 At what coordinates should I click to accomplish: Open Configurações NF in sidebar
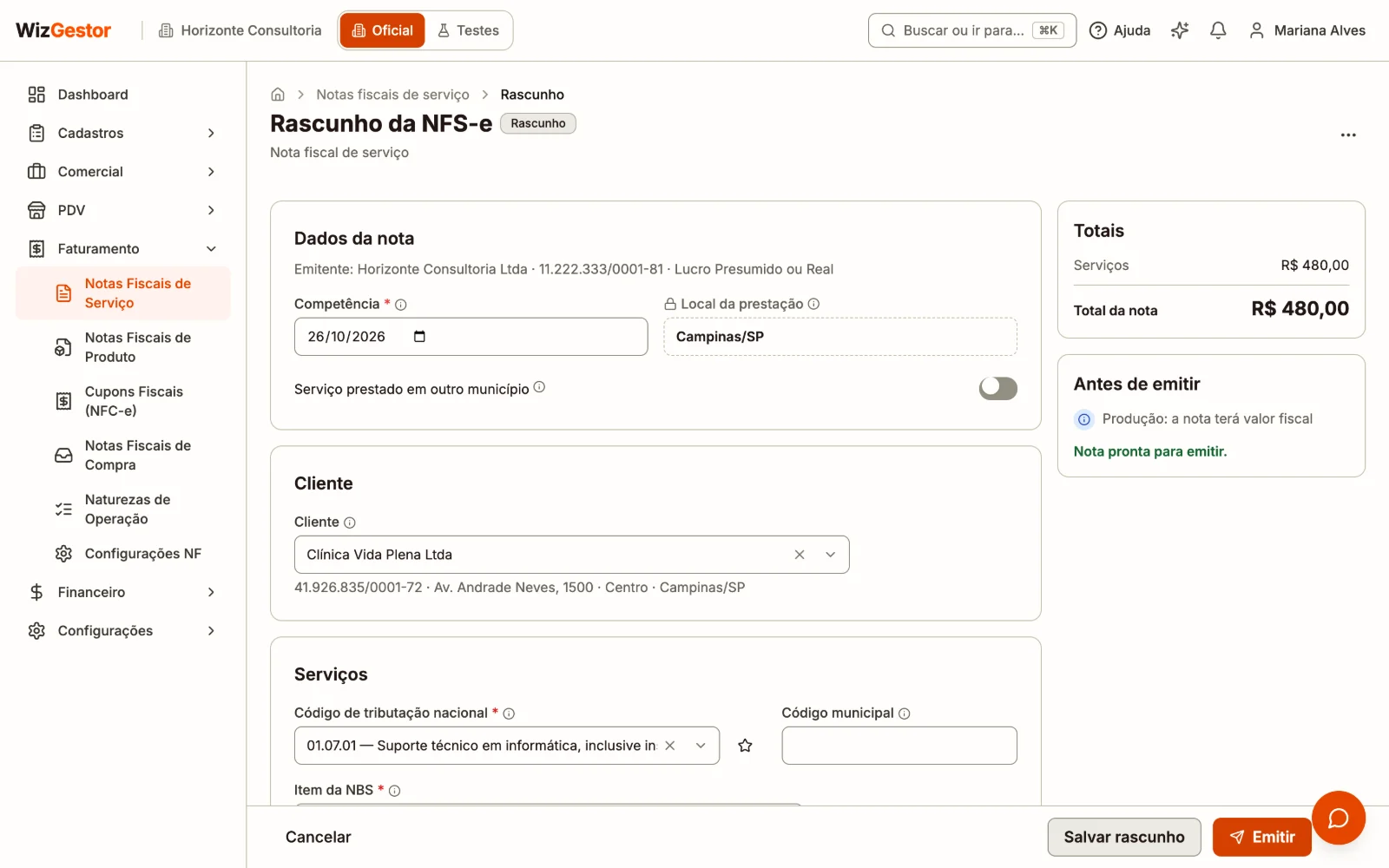tap(122, 554)
